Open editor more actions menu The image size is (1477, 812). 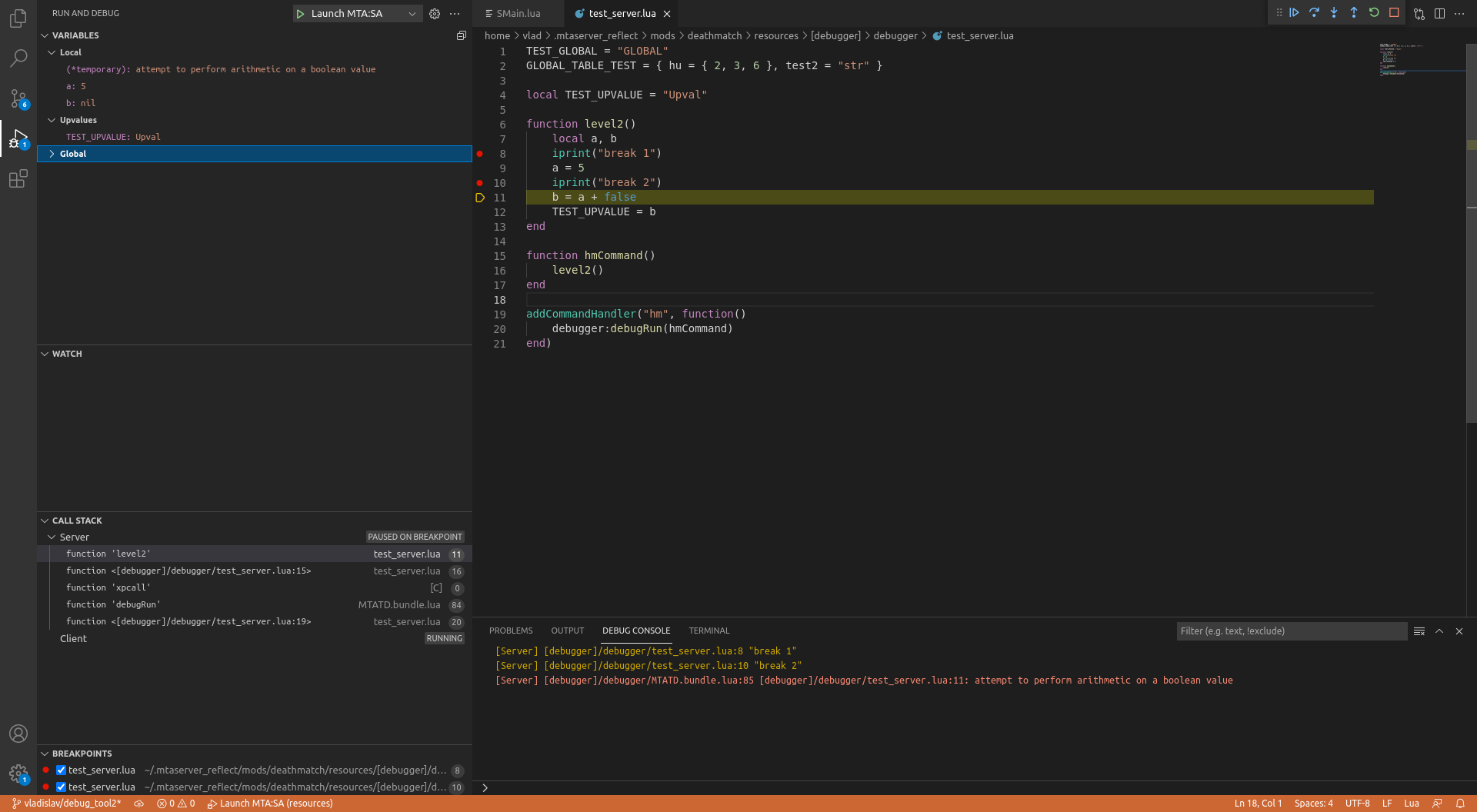click(x=1459, y=14)
